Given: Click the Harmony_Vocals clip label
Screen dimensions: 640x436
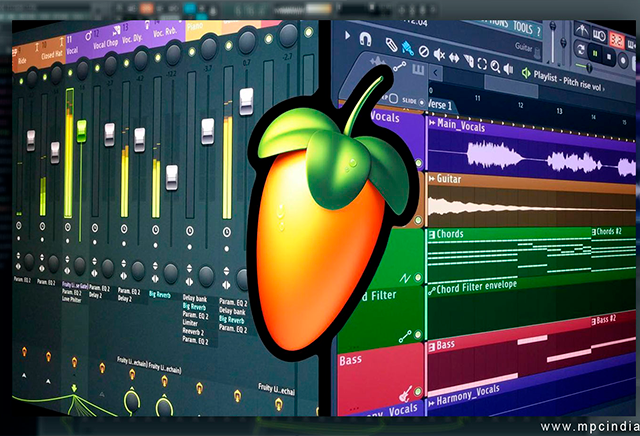Looking at the screenshot, I should tap(468, 395).
